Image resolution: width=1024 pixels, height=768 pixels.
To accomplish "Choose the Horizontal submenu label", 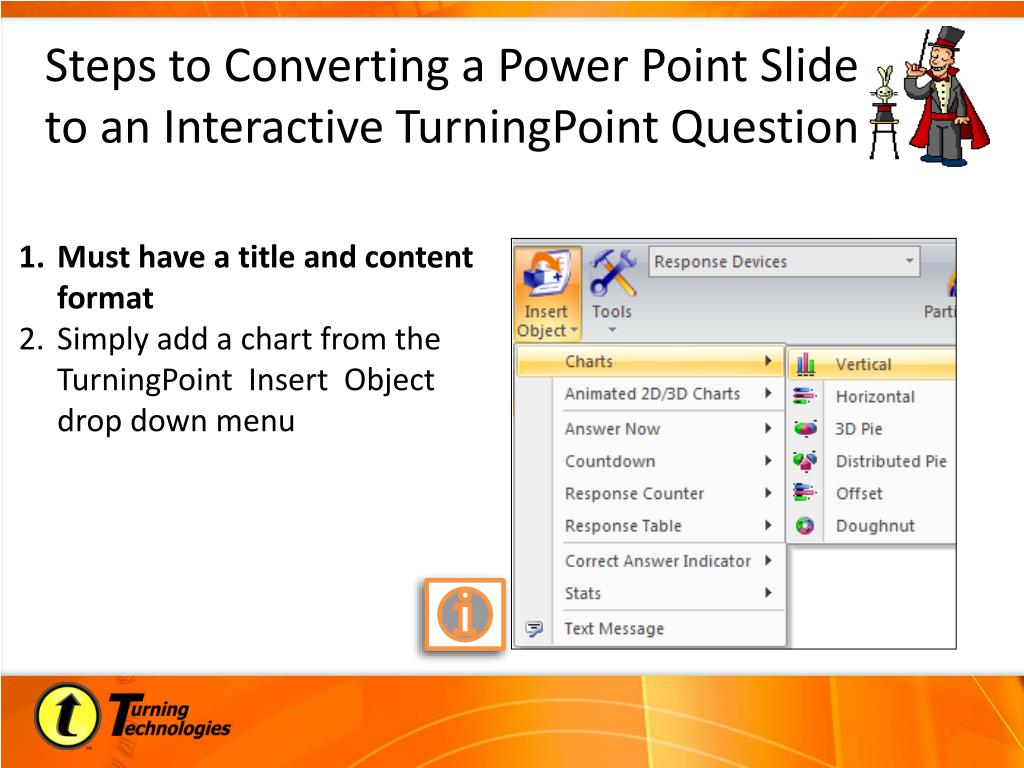I will tap(875, 396).
